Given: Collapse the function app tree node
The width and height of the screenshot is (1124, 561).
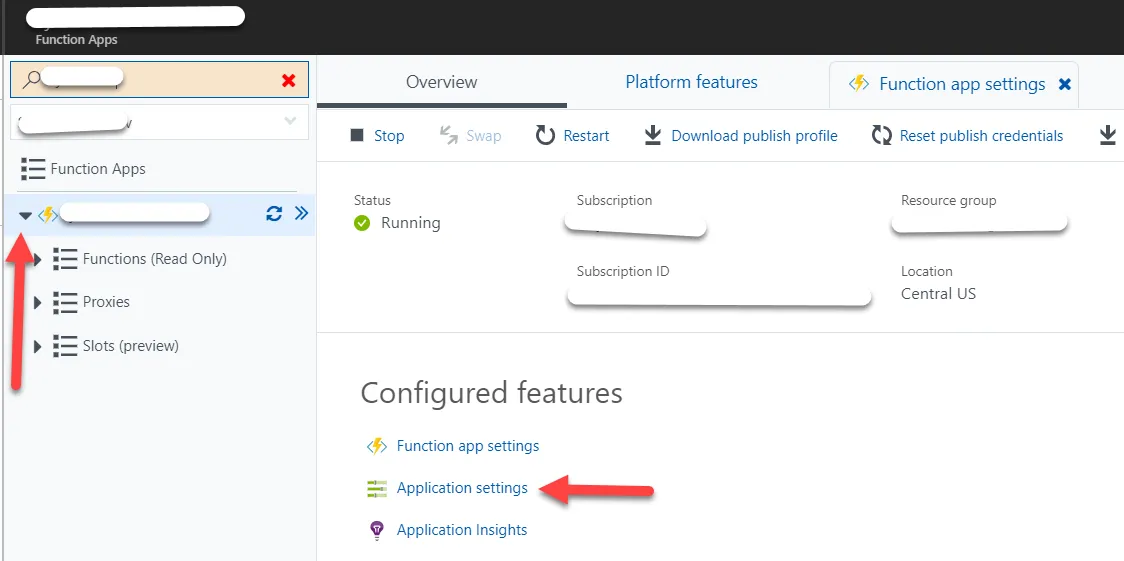Looking at the screenshot, I should coord(25,215).
